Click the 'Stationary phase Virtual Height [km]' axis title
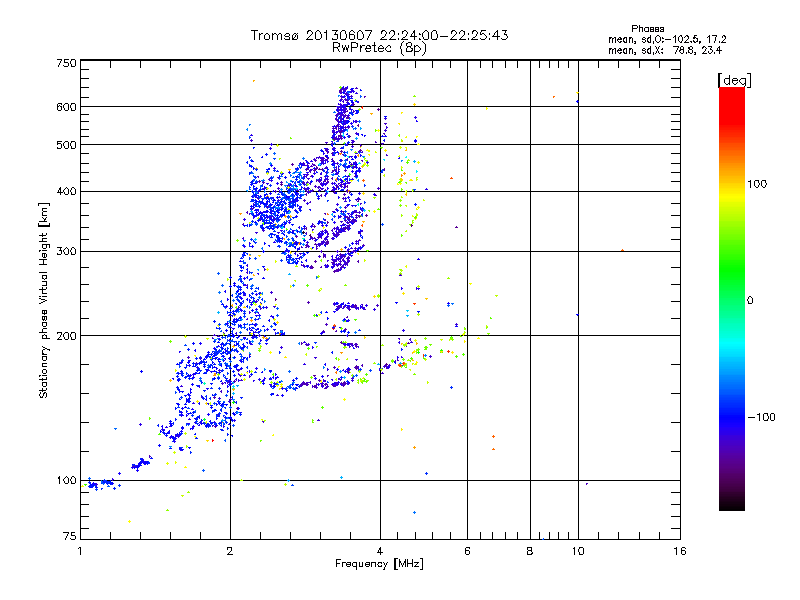Screen dimensions: 800x600 tap(44, 301)
